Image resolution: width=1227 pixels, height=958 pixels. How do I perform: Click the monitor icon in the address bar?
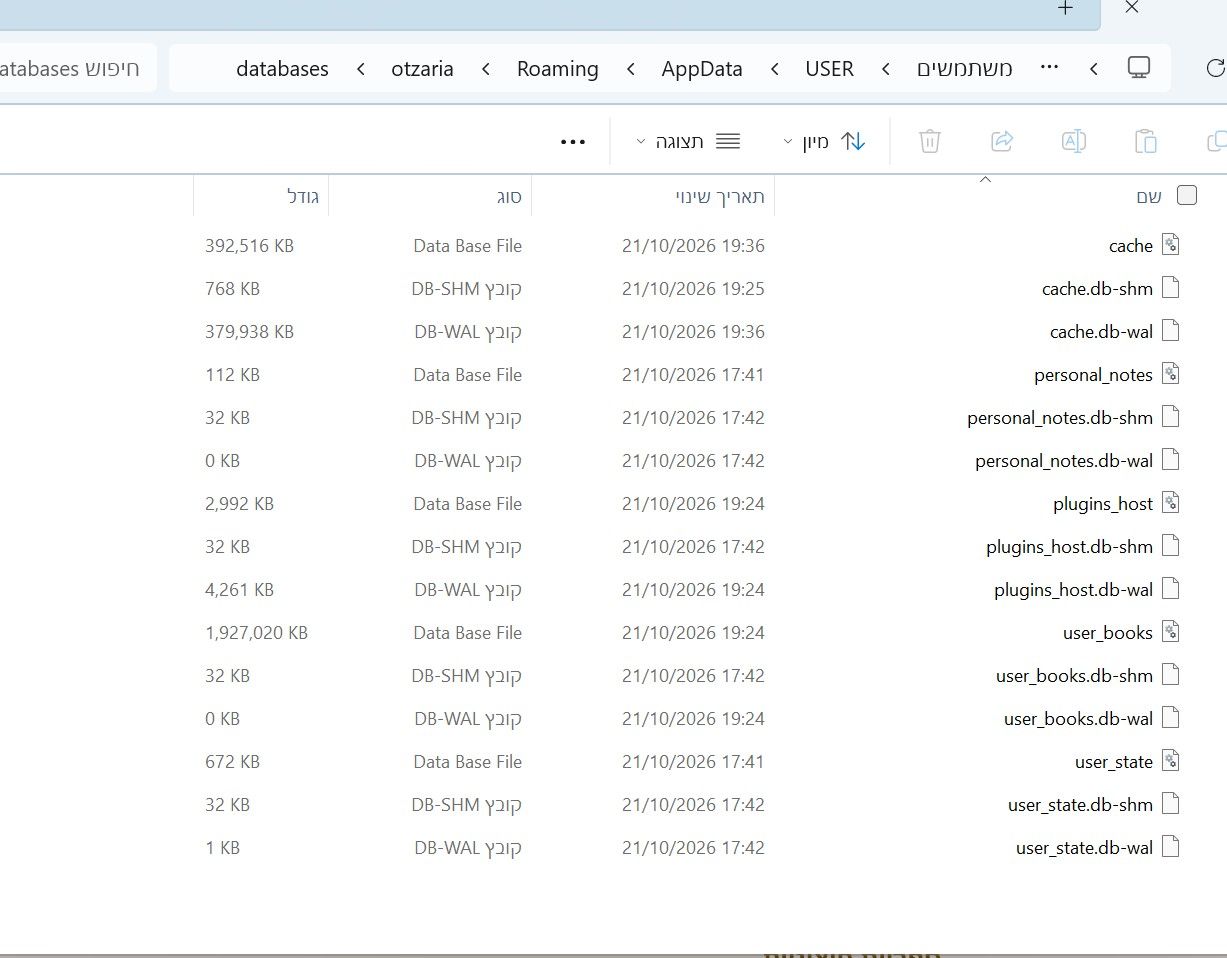(x=1139, y=68)
